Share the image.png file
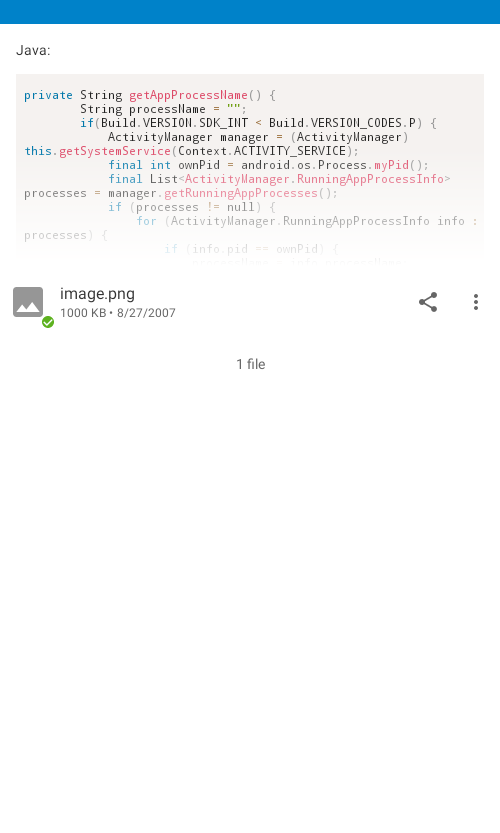 pyautogui.click(x=428, y=302)
